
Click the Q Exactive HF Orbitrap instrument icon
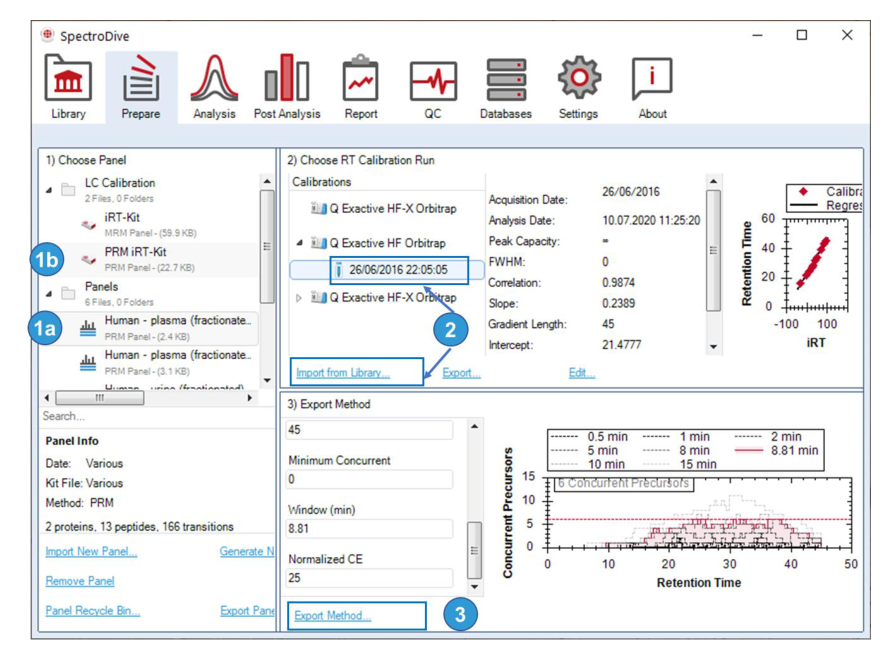click(x=318, y=243)
